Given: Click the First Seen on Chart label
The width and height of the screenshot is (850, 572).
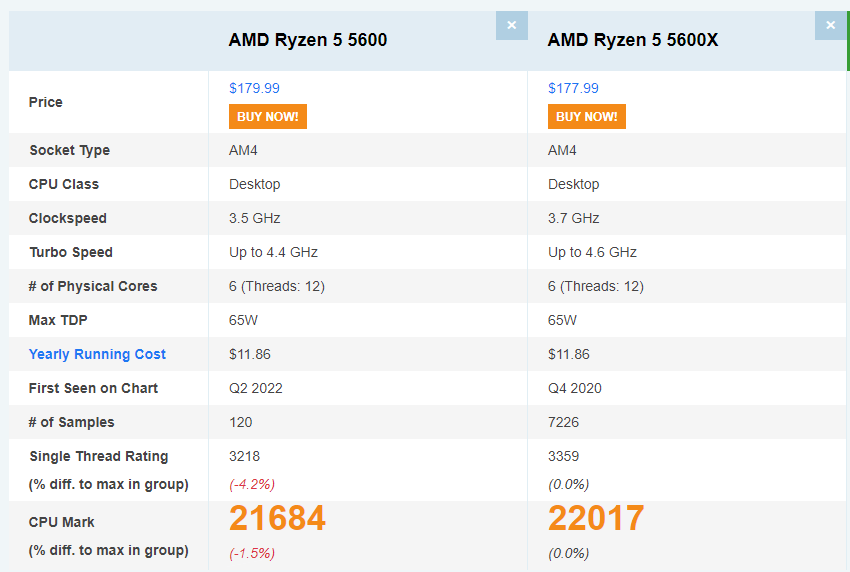Looking at the screenshot, I should coord(93,388).
